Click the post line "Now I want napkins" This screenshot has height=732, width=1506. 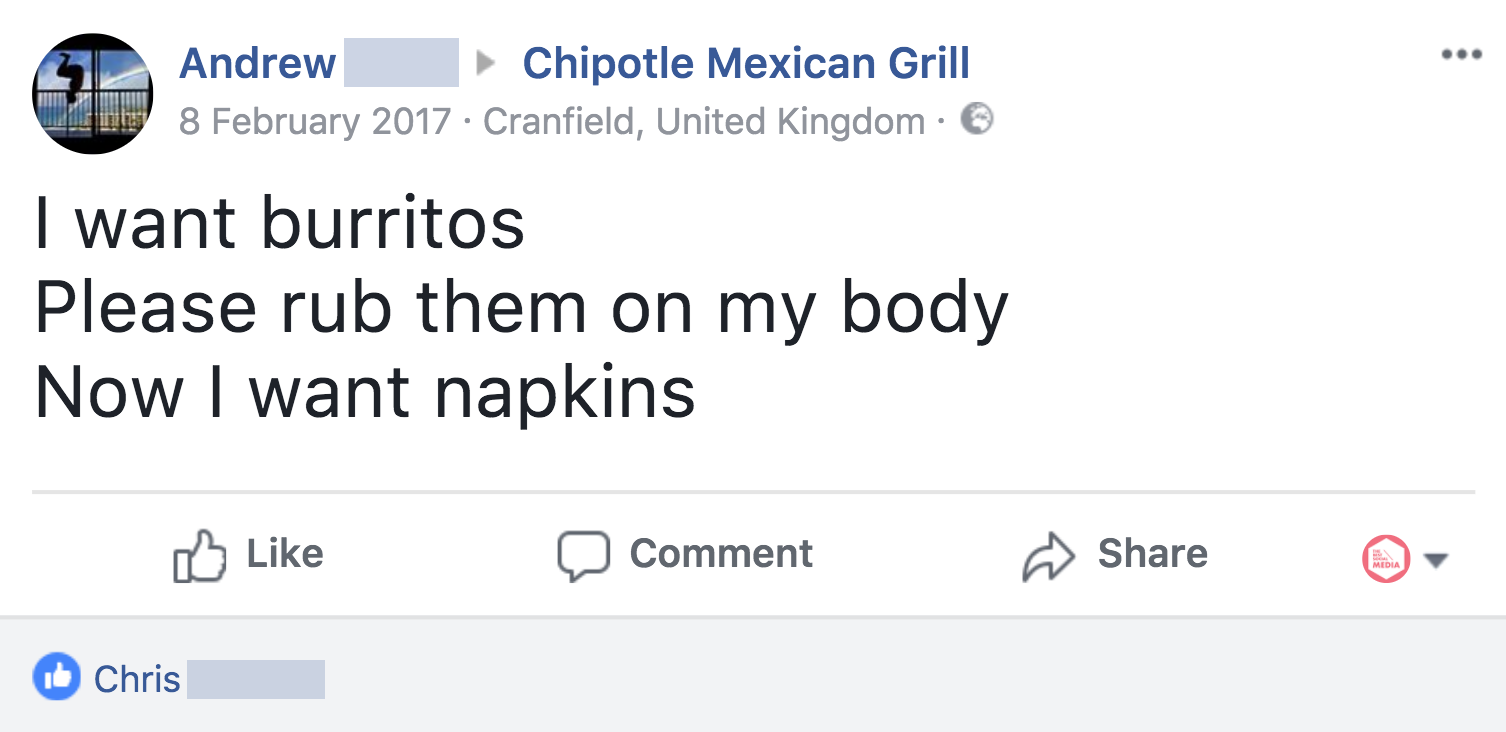(x=365, y=391)
